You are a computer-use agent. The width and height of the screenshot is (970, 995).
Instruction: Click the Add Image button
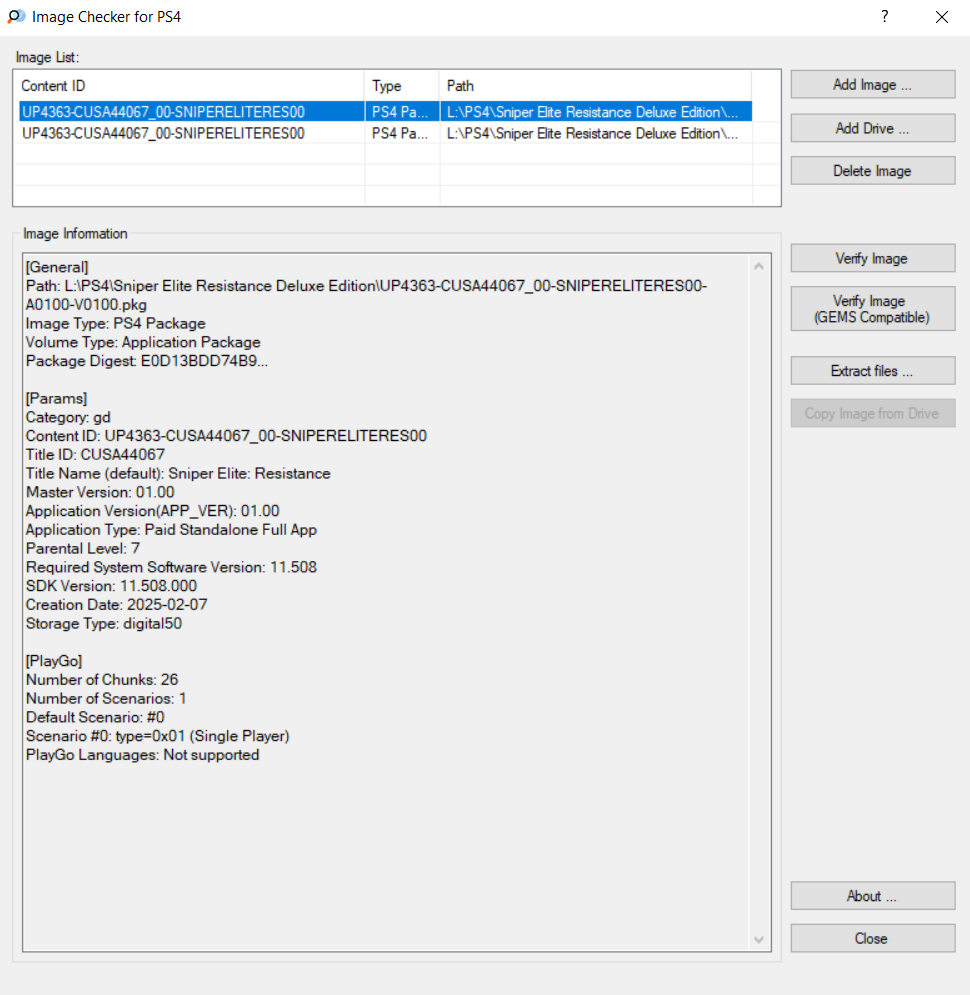point(872,85)
